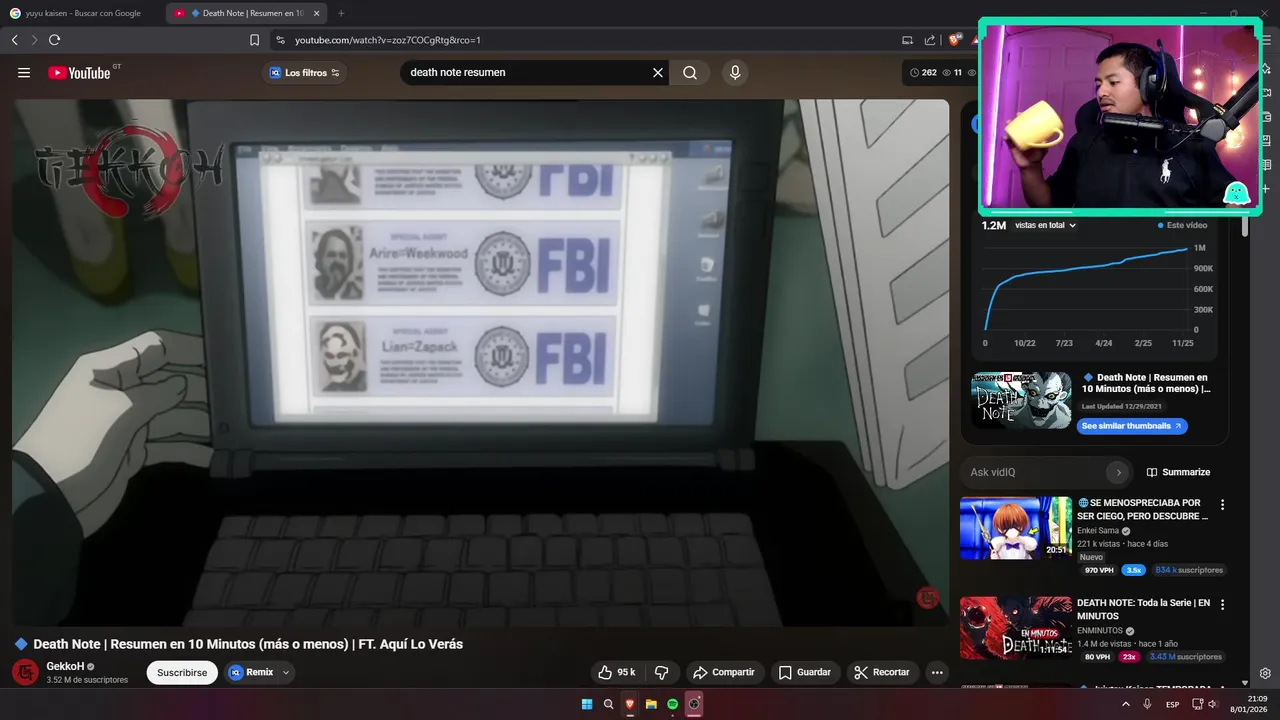The height and width of the screenshot is (720, 1280).
Task: Switch to the 'yuyu kaisen - Buscar con Google' tab
Action: coord(82,13)
